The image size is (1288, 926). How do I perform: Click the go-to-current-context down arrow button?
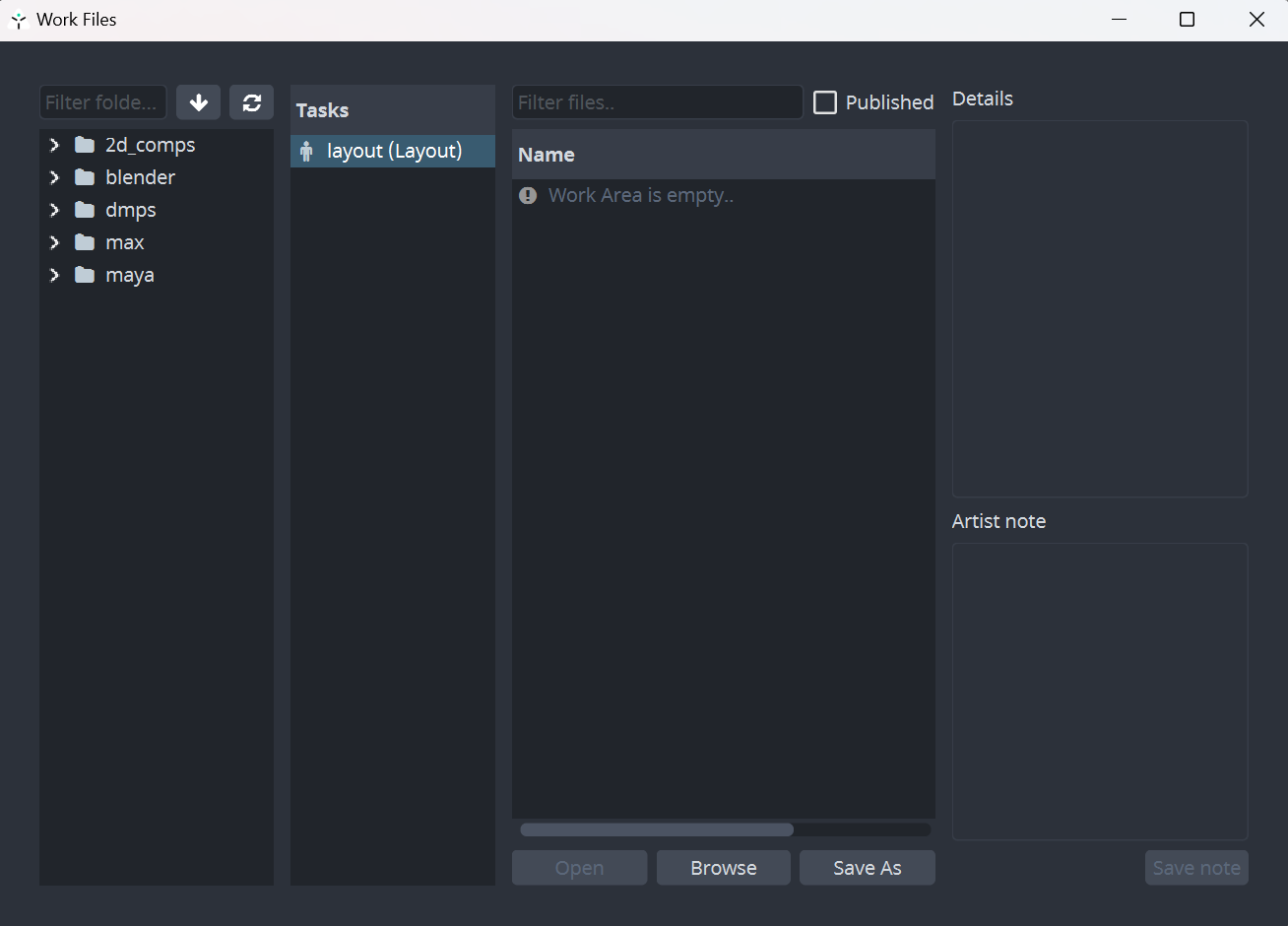point(198,102)
